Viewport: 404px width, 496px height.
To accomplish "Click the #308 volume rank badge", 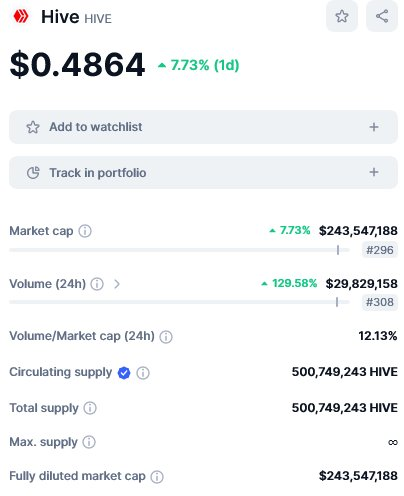I will pyautogui.click(x=380, y=302).
